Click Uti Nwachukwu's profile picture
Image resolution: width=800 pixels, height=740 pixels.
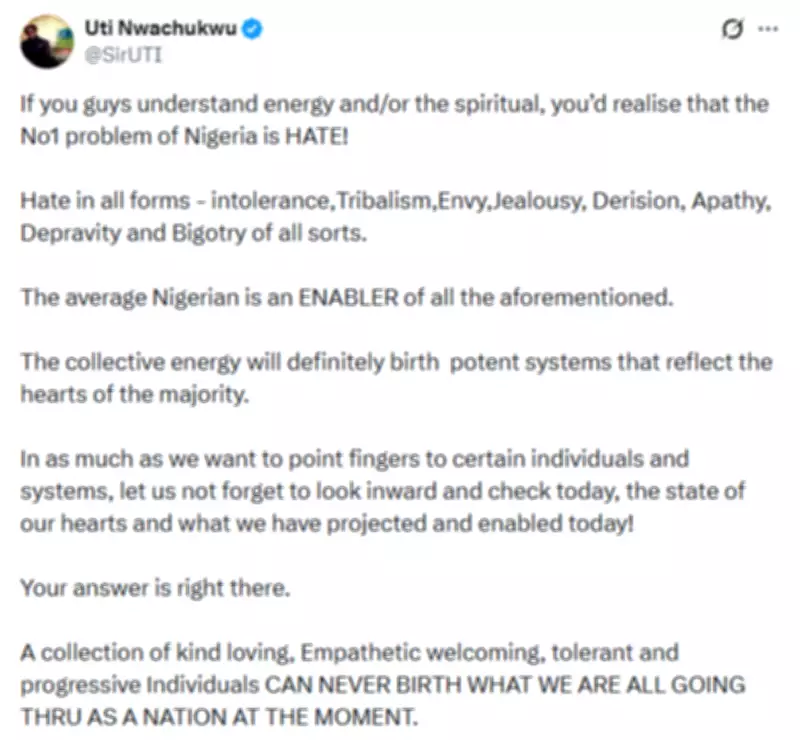pos(43,33)
